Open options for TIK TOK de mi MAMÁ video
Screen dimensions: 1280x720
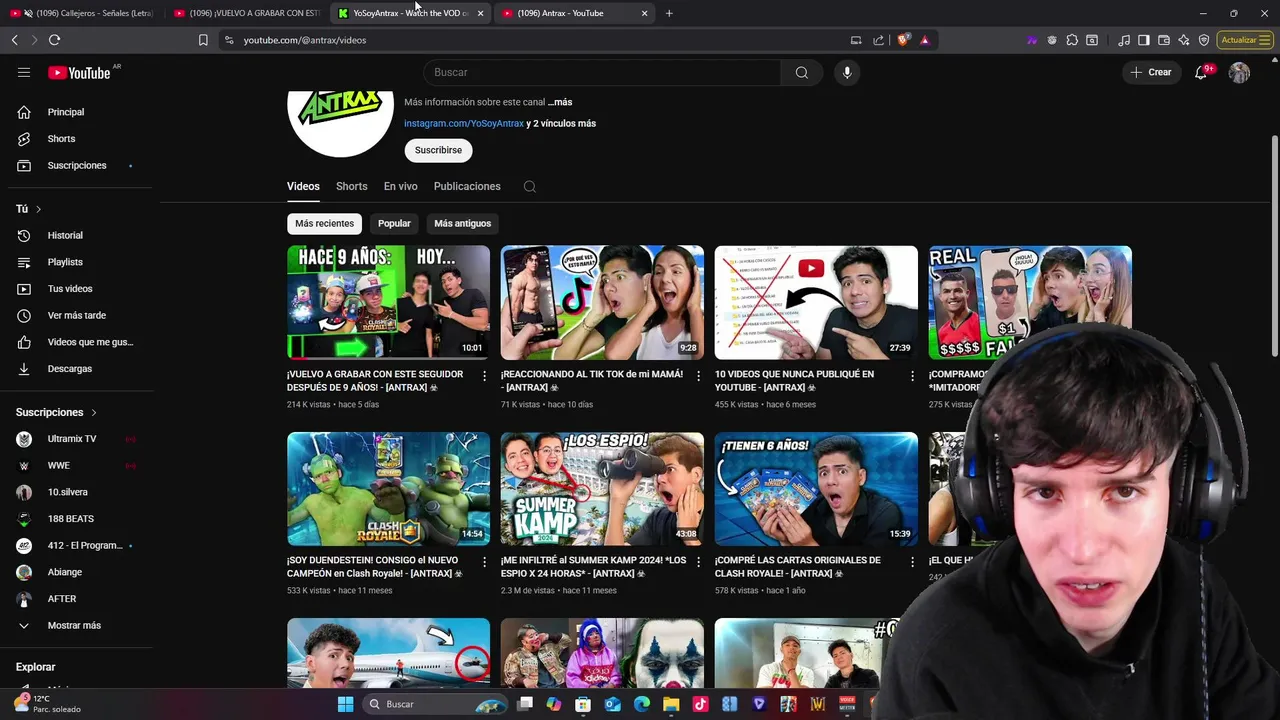click(699, 376)
